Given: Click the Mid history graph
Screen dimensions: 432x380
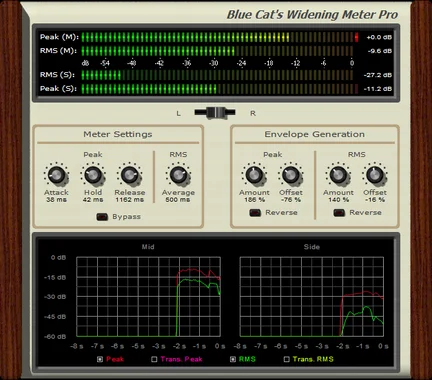Looking at the screenshot, I should point(148,296).
